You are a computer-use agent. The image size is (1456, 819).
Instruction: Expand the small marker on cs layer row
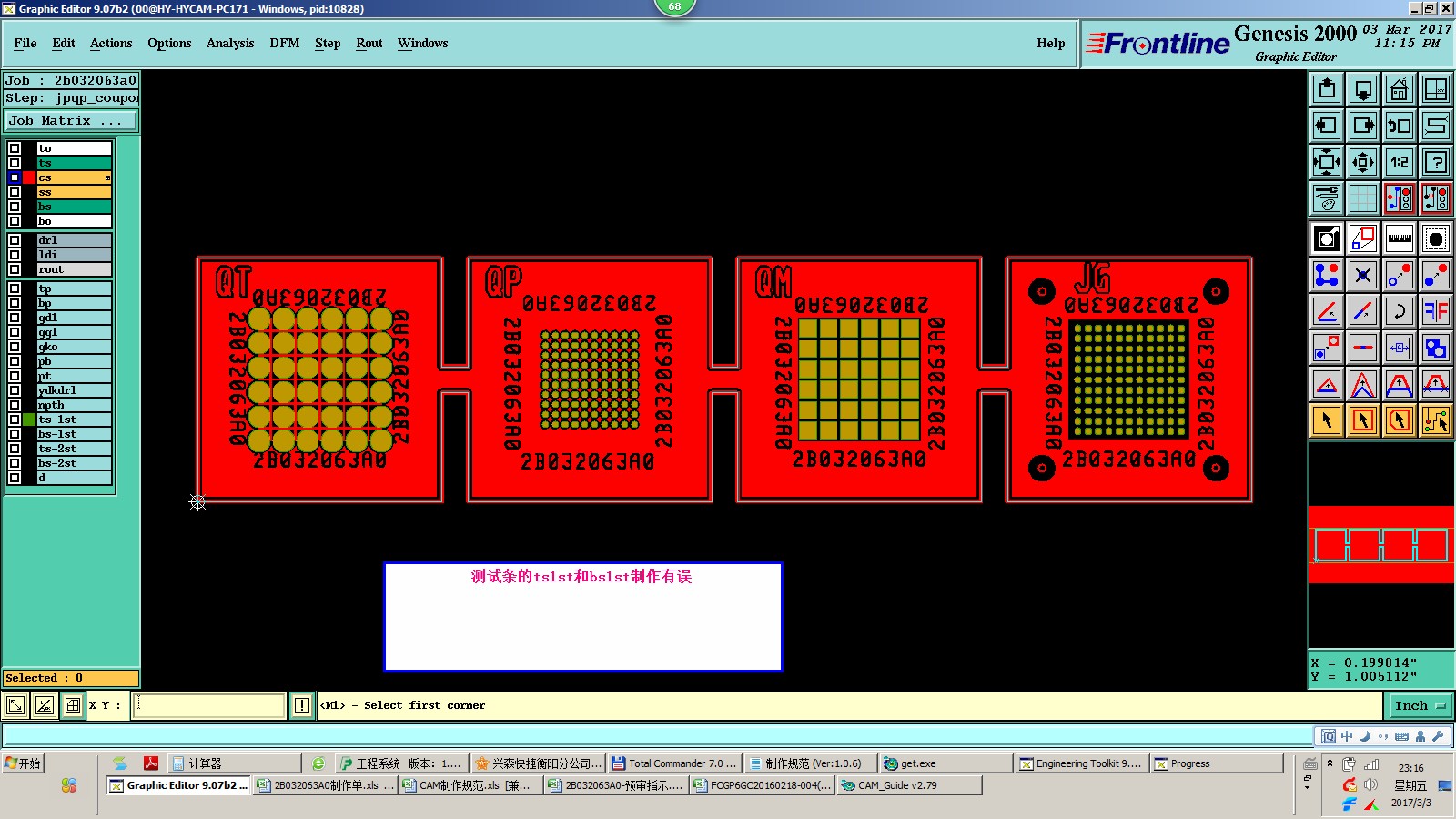[107, 177]
